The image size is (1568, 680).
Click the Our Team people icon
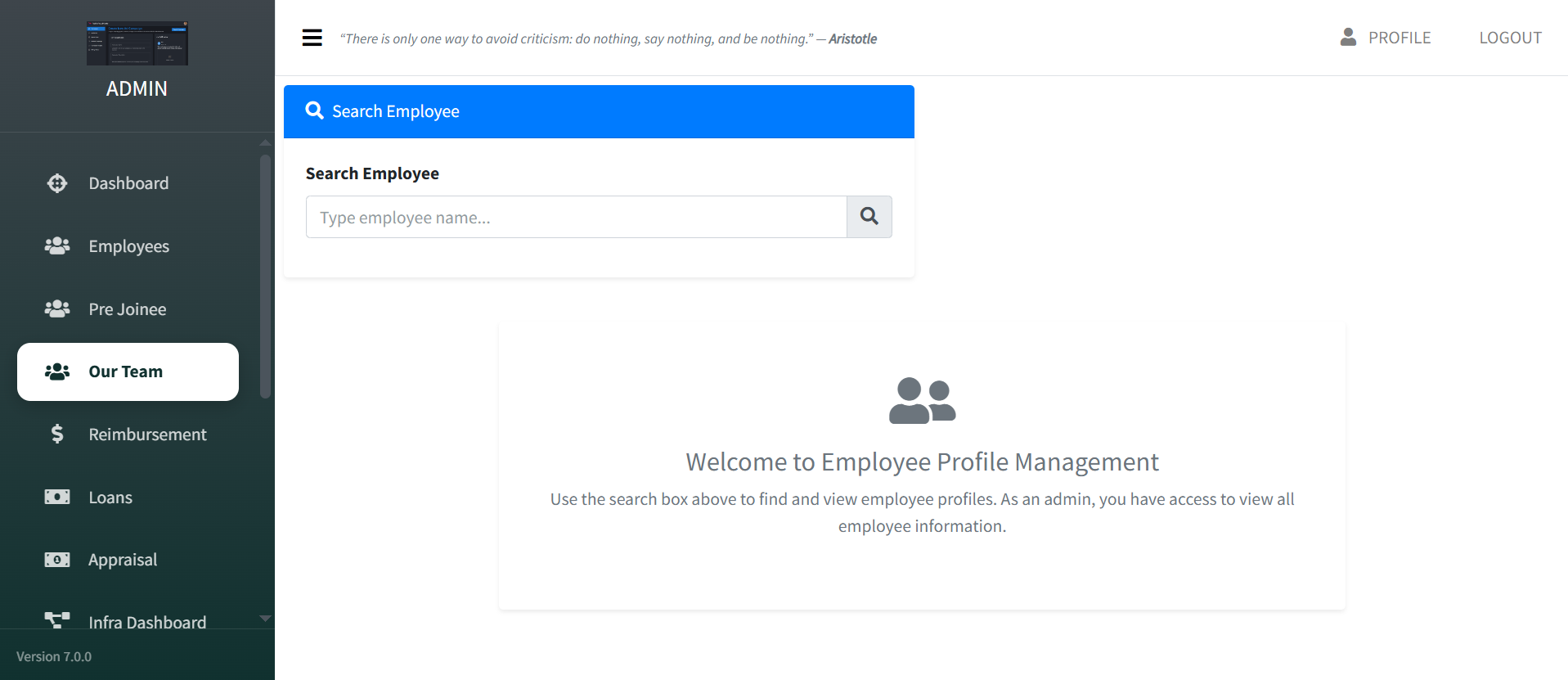coord(57,372)
